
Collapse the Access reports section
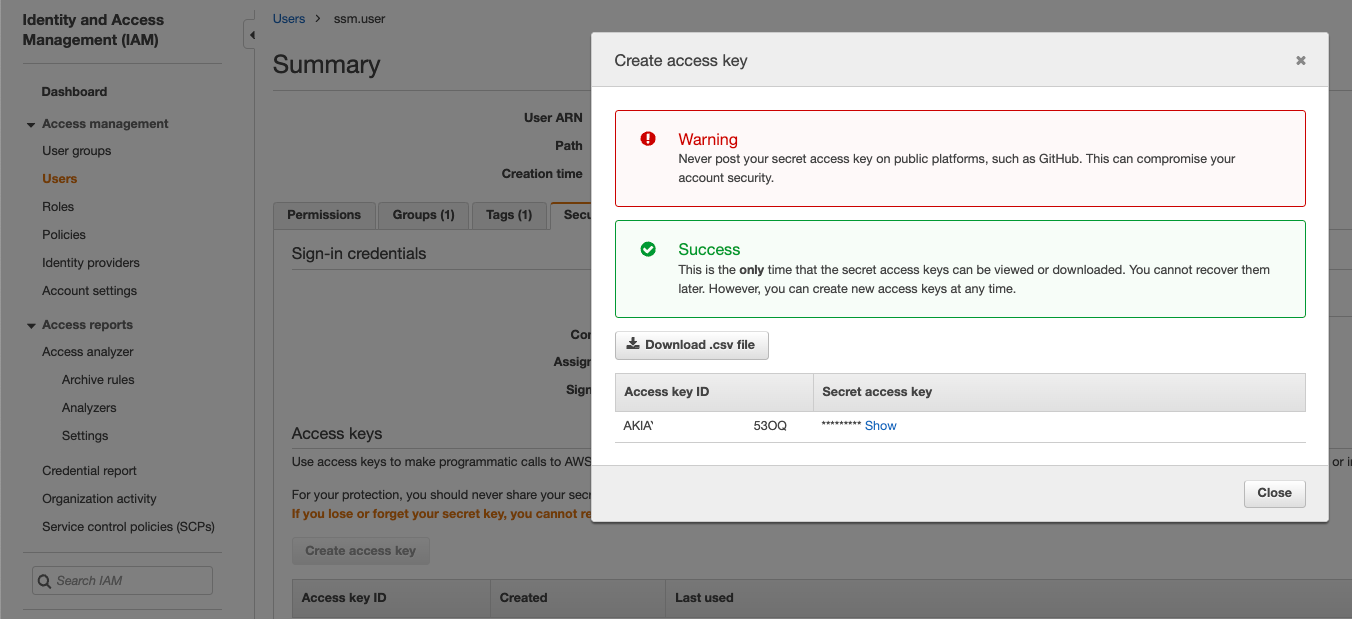coord(30,324)
